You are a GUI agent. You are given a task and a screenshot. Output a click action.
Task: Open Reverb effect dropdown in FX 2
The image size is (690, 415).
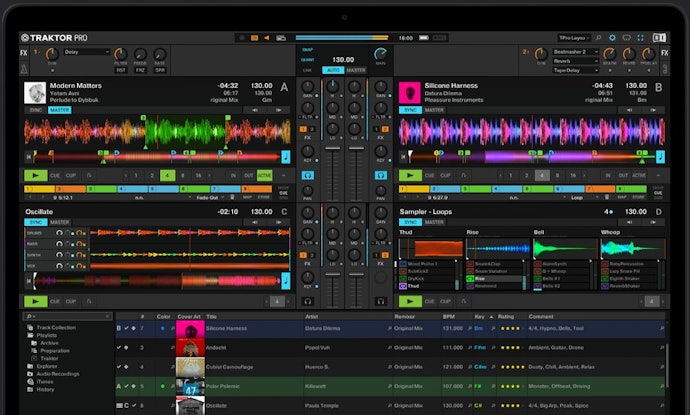coord(576,61)
